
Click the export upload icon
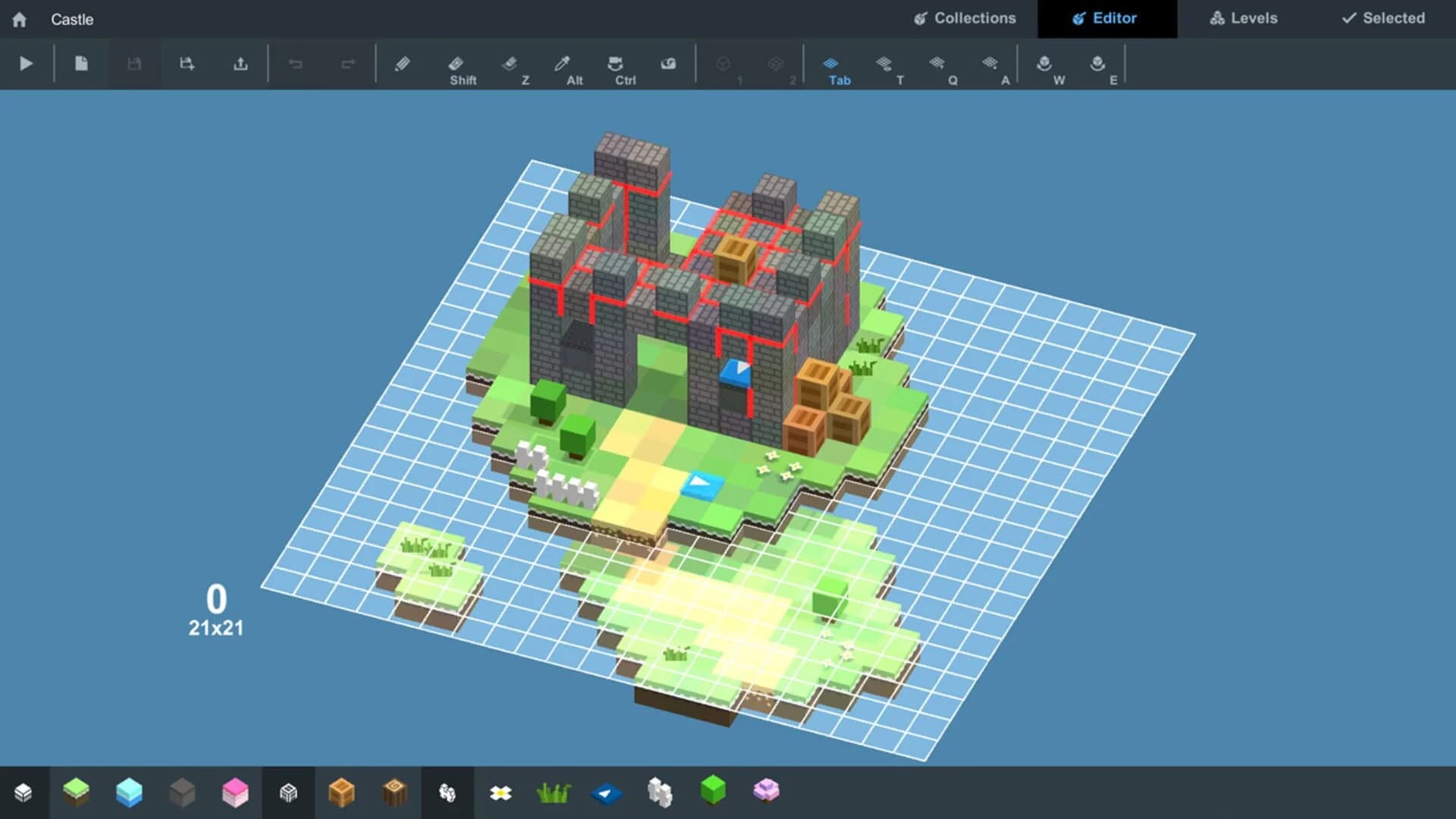pos(240,64)
